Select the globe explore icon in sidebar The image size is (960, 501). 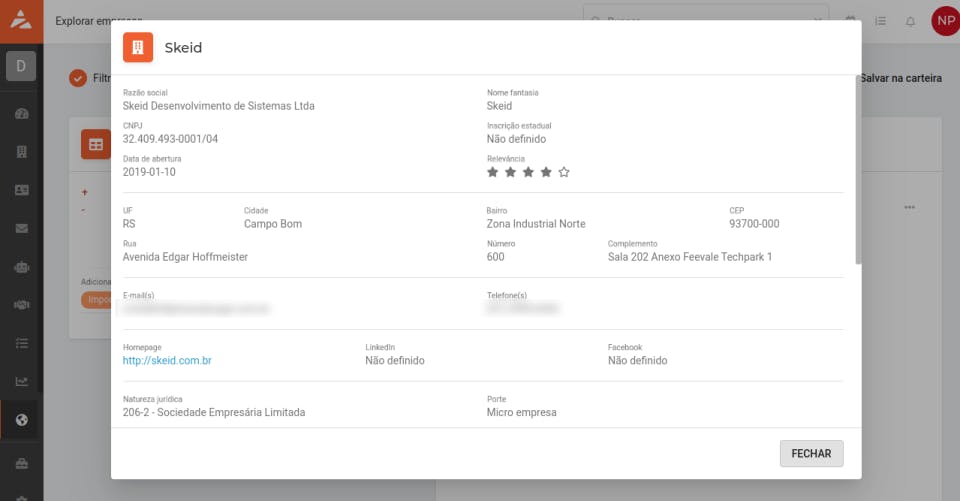tap(21, 419)
